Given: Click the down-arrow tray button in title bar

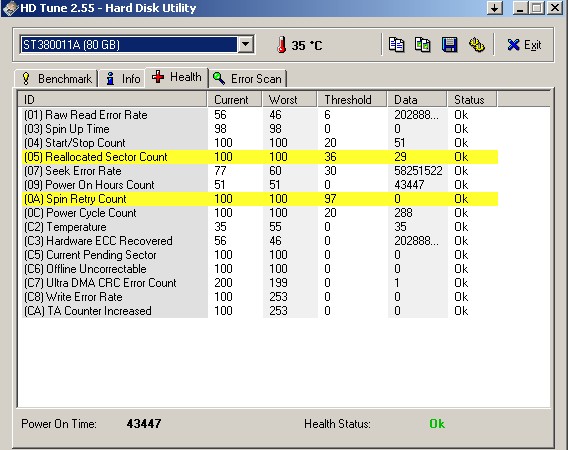Looking at the screenshot, I should pos(494,8).
